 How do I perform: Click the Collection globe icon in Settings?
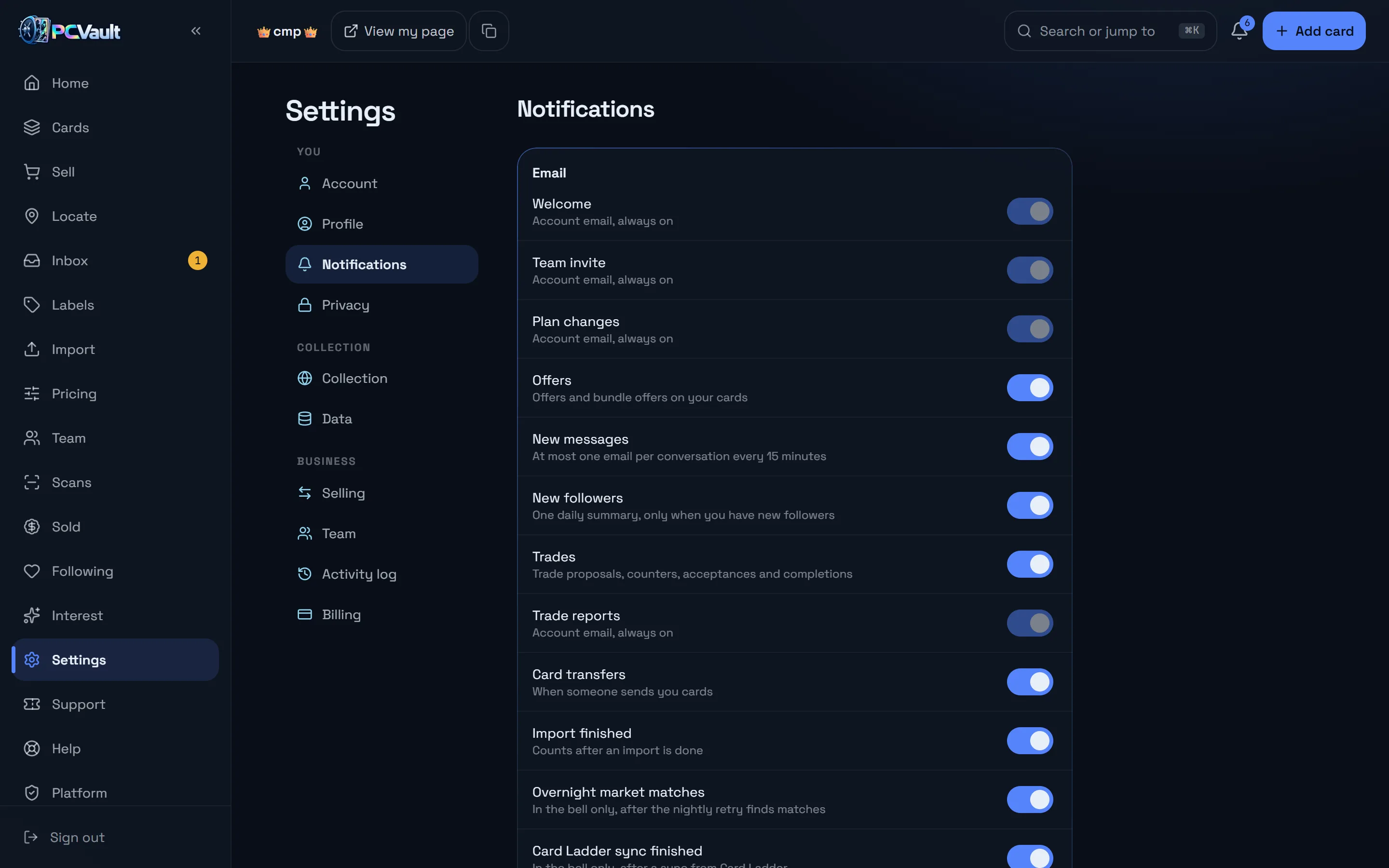click(x=305, y=379)
